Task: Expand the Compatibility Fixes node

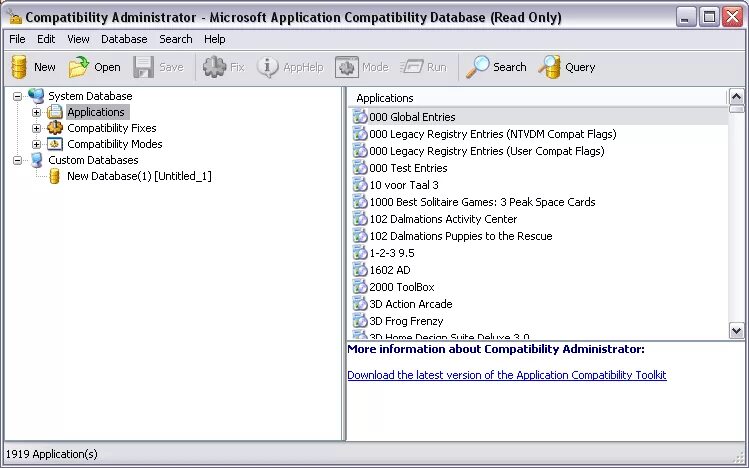Action: tap(36, 128)
